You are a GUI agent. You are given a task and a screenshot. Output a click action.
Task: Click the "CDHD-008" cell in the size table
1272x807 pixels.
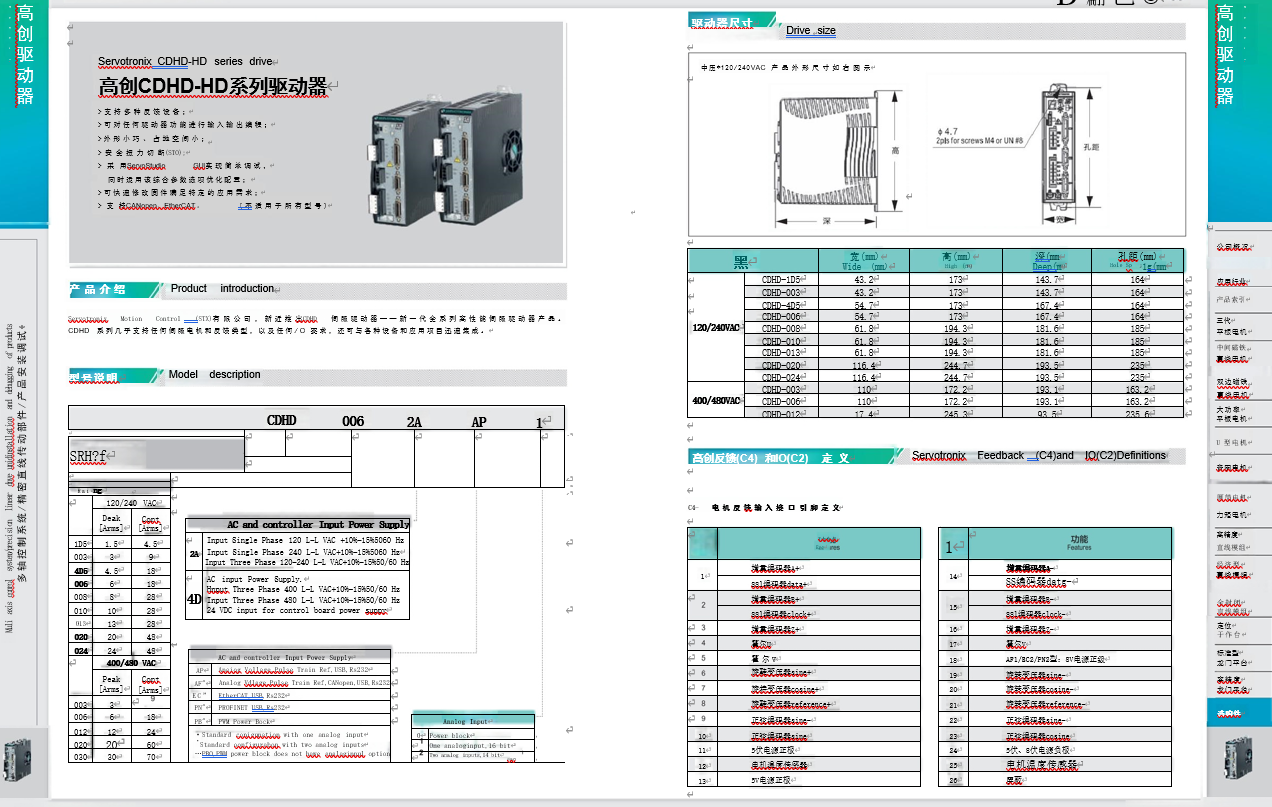click(782, 328)
